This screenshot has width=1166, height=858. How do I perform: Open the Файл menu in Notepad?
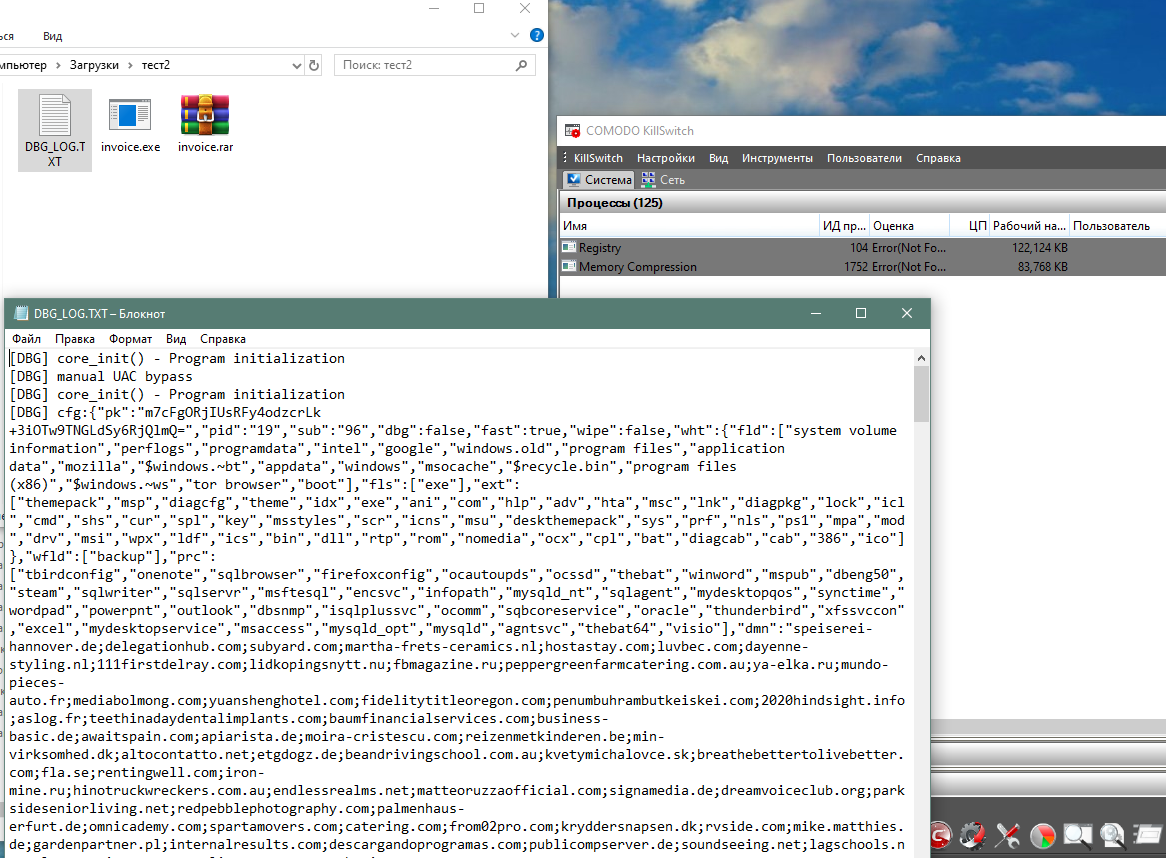tap(26, 339)
